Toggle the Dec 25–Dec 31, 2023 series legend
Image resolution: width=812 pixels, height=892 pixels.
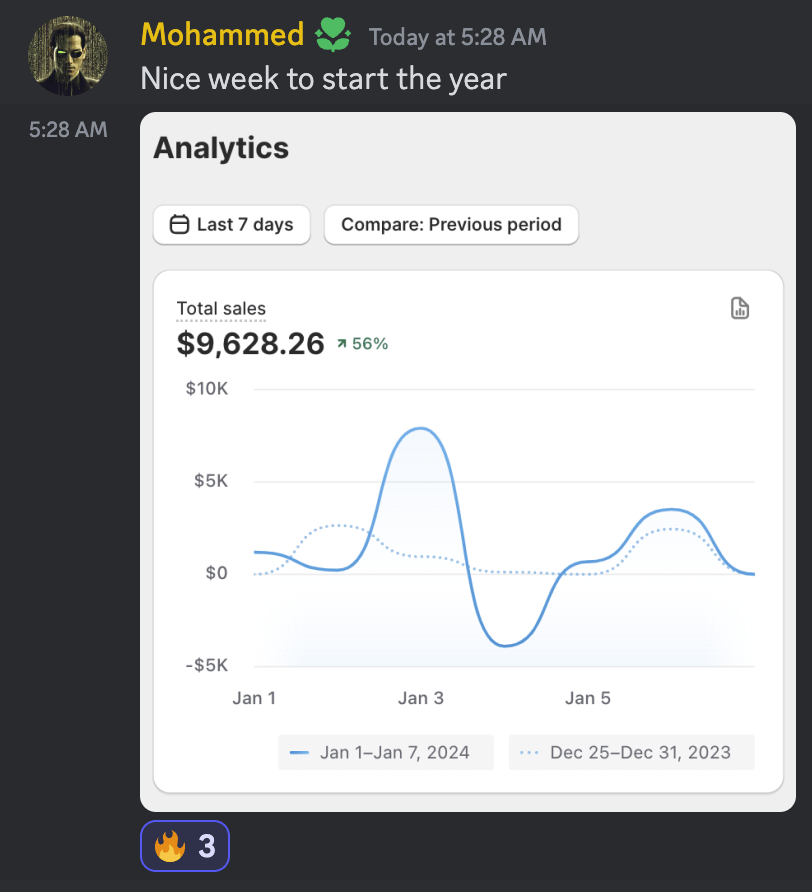[x=632, y=752]
